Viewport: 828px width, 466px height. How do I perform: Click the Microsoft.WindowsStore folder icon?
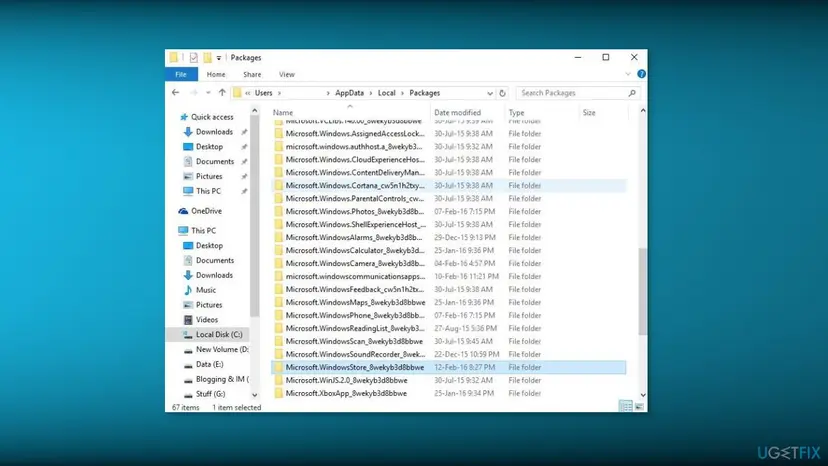(278, 367)
